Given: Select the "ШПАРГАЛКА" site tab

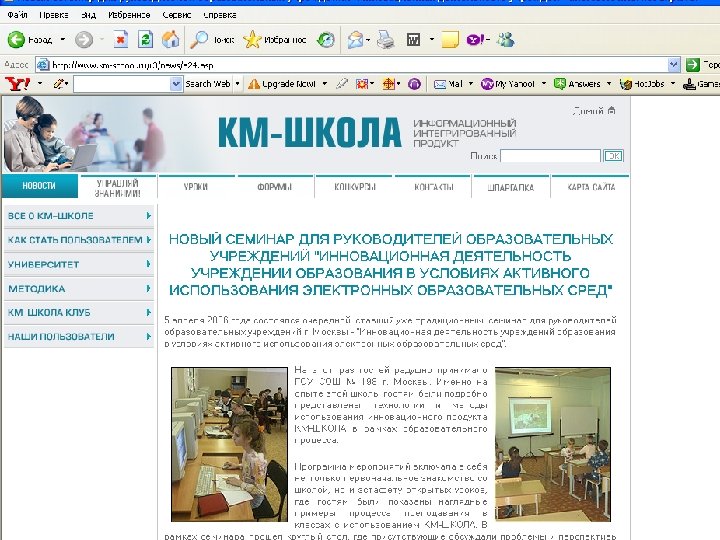Looking at the screenshot, I should click(x=511, y=187).
